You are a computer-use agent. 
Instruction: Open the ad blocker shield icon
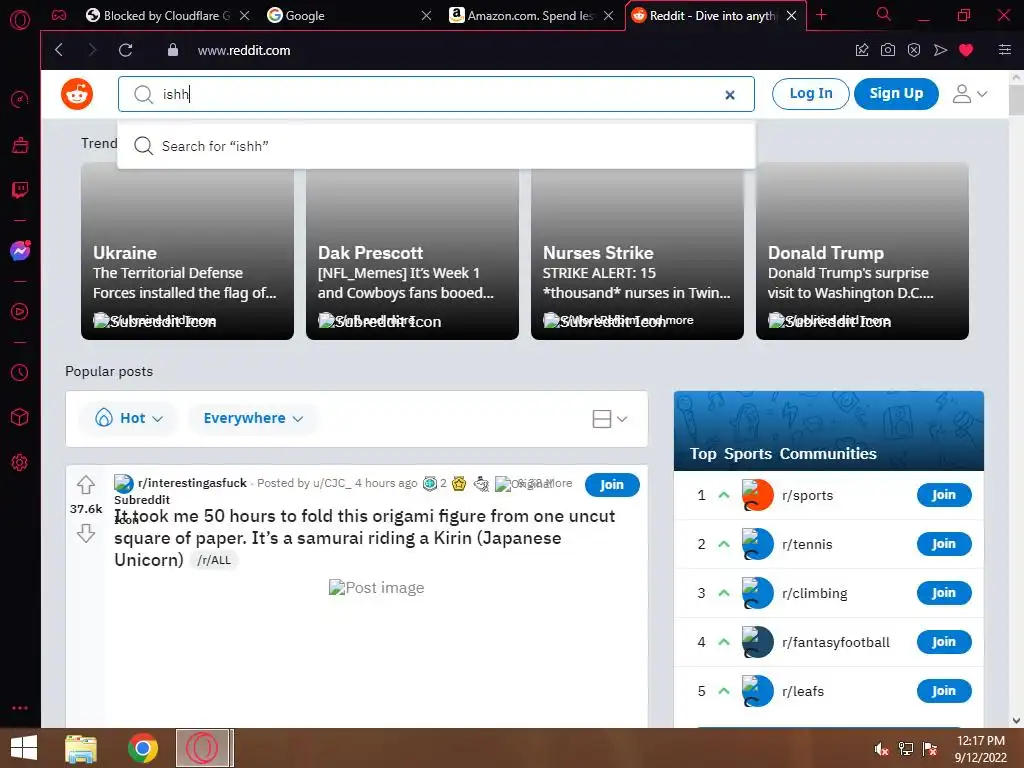914,50
